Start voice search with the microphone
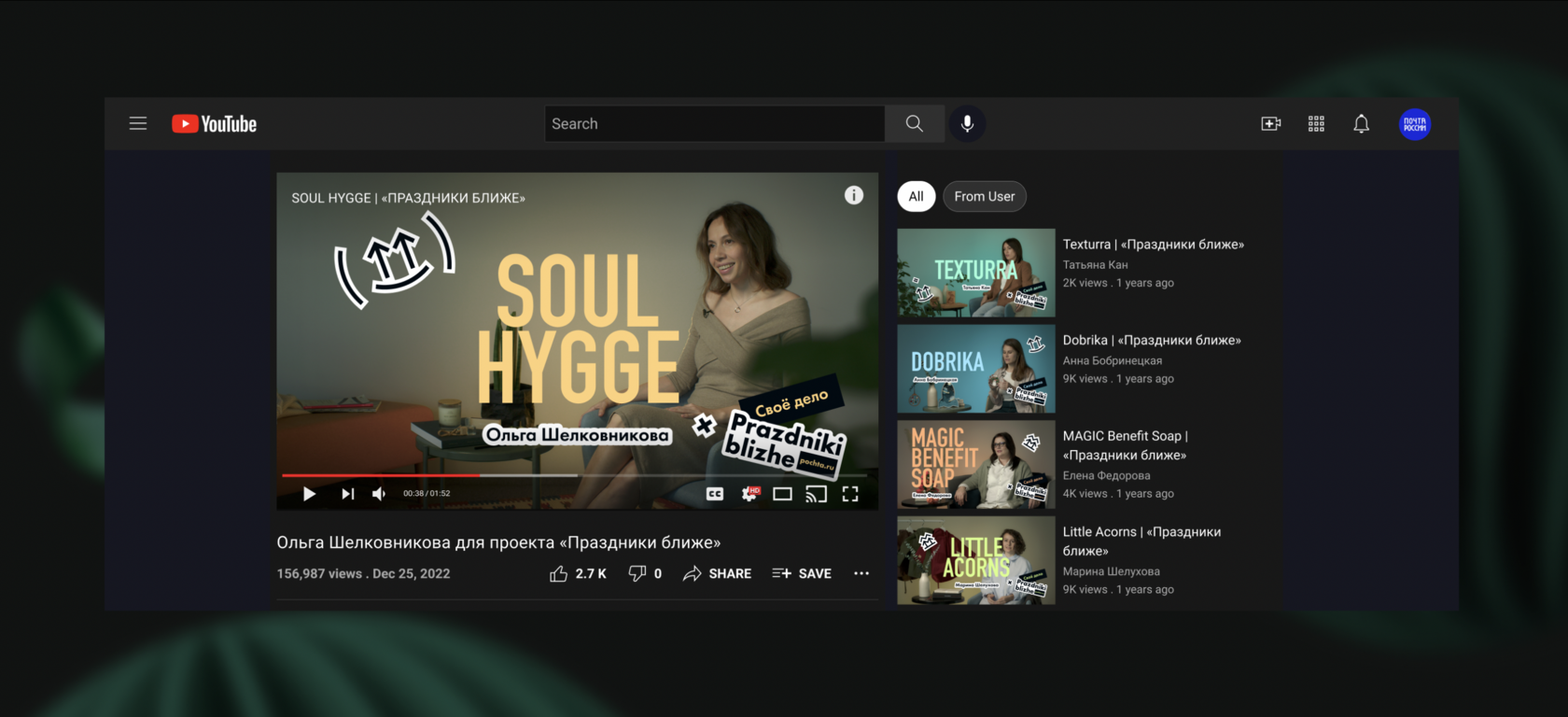Image resolution: width=1568 pixels, height=717 pixels. [x=968, y=123]
